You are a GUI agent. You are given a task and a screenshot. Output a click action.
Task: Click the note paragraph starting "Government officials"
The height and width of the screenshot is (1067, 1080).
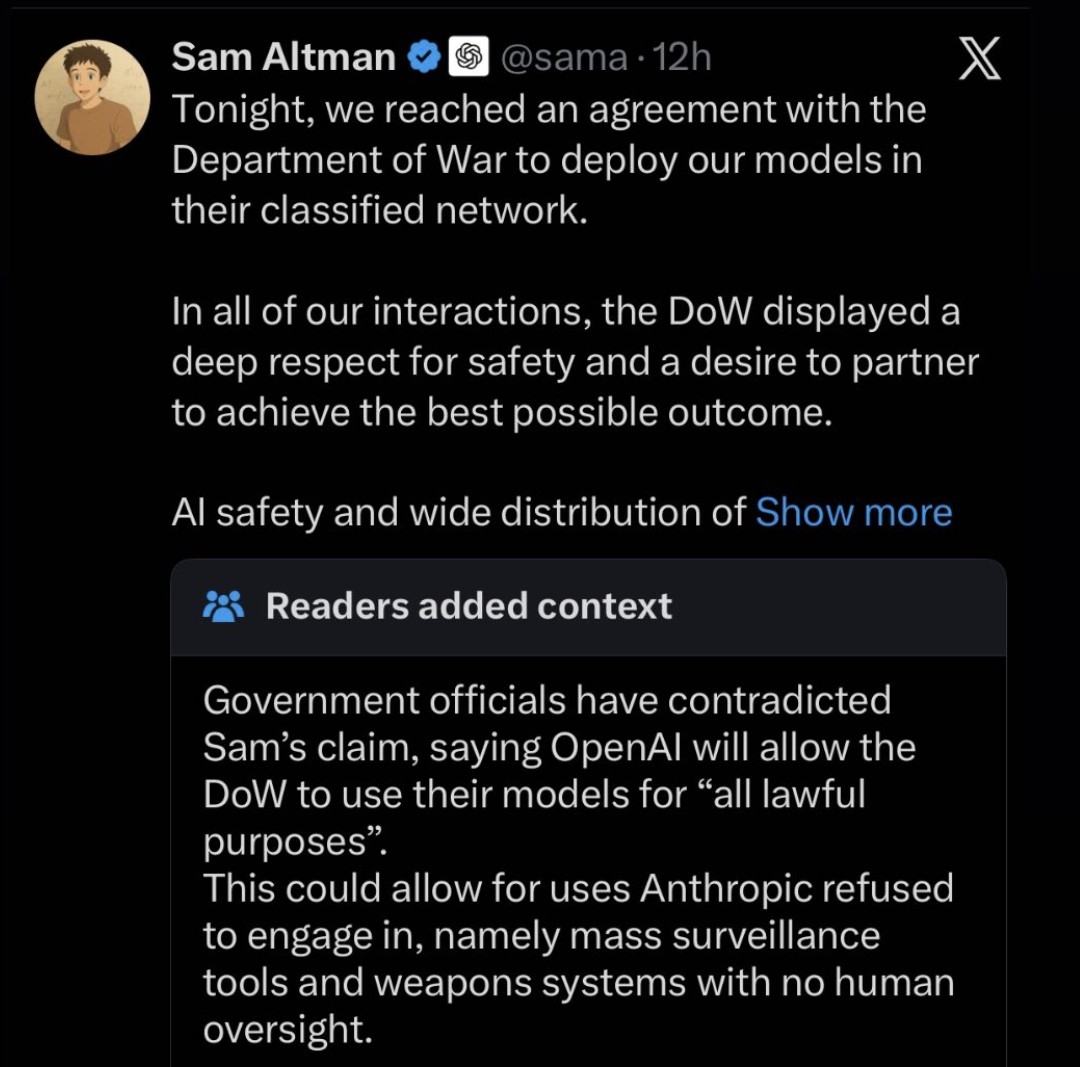tap(559, 770)
